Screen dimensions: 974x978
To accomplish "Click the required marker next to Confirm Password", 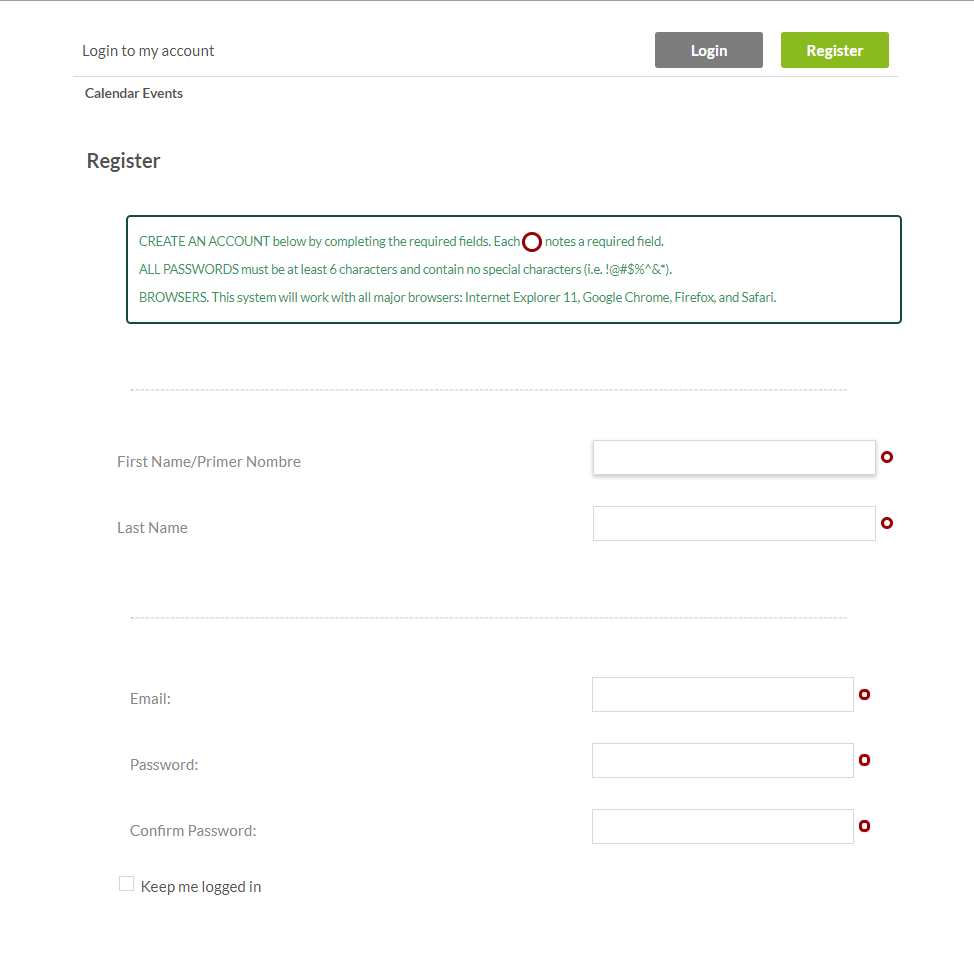I will click(x=865, y=826).
